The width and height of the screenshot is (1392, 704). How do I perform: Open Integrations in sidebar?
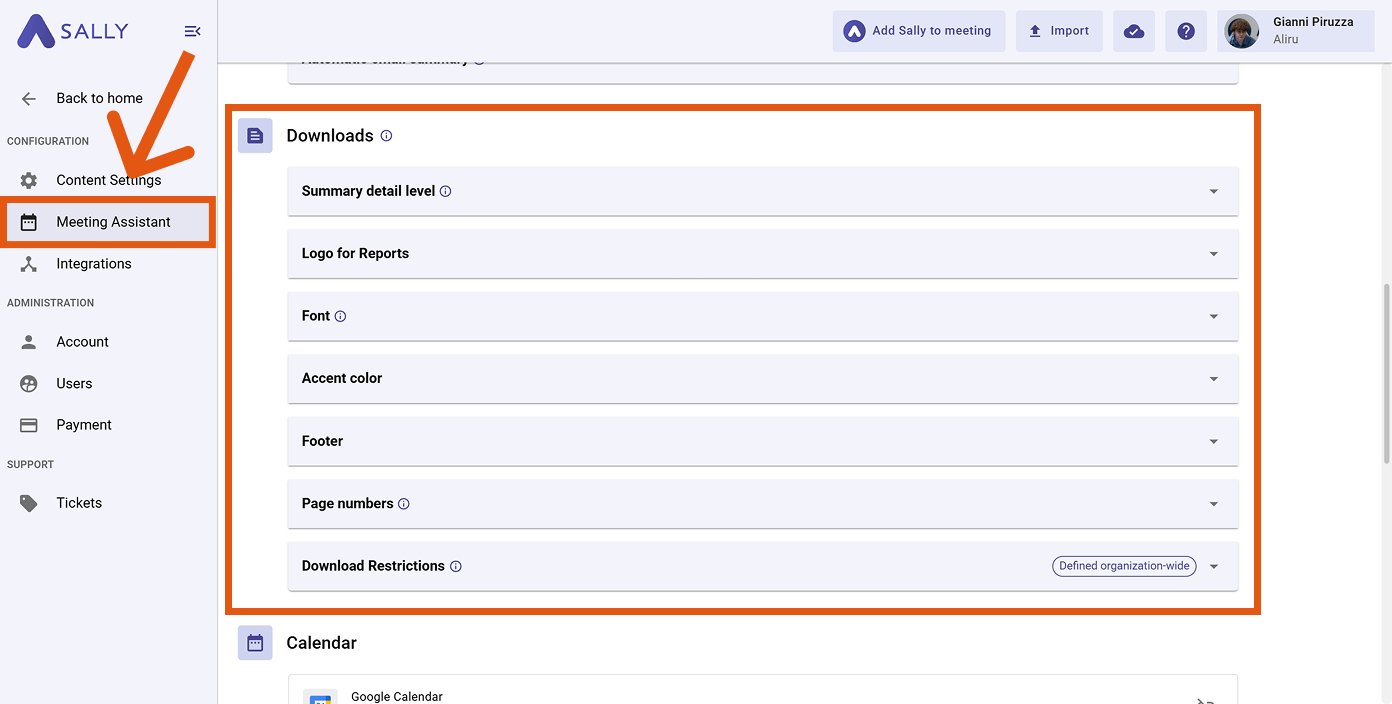pos(93,264)
